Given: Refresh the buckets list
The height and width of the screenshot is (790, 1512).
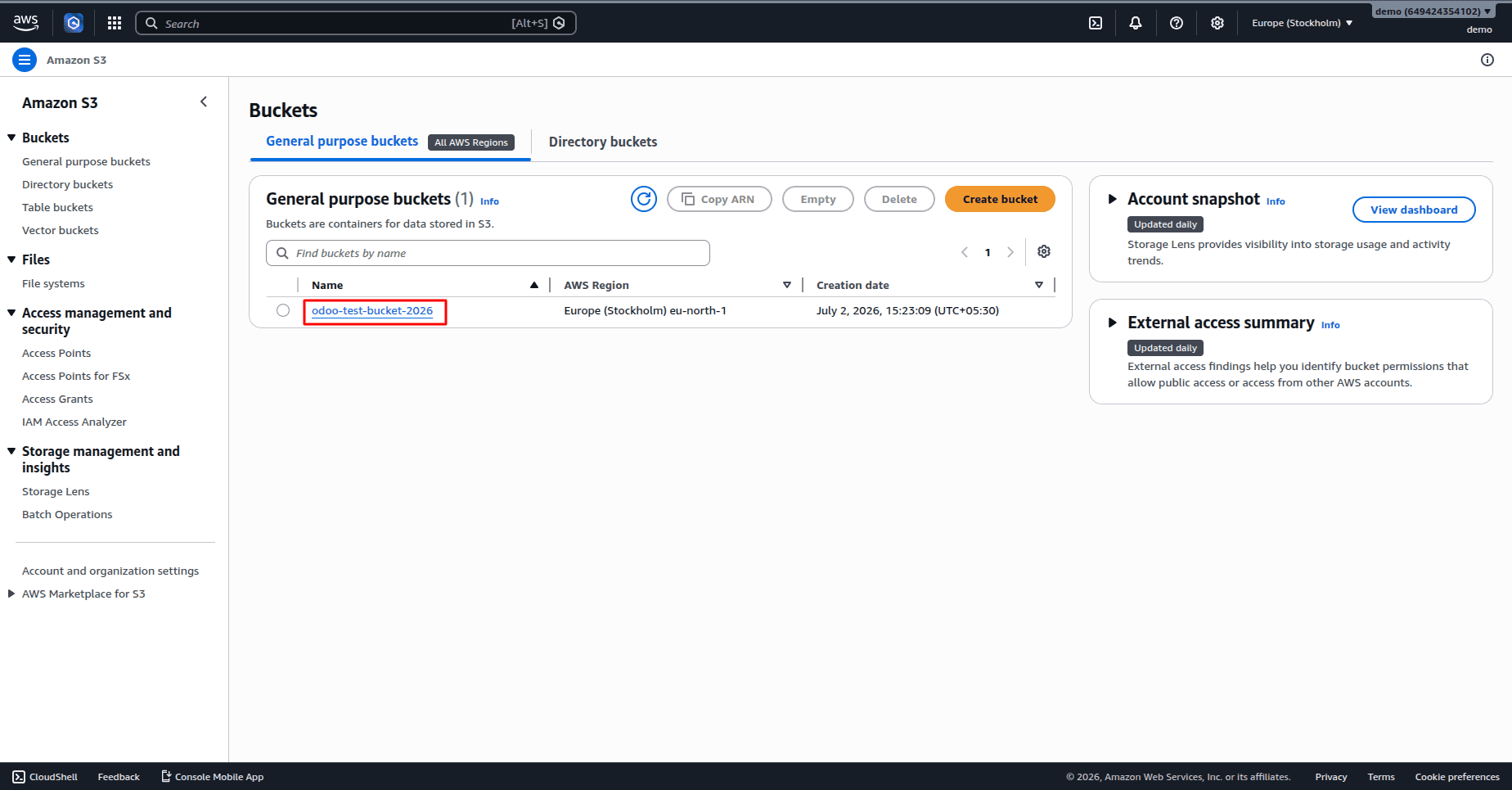Looking at the screenshot, I should click(x=644, y=199).
